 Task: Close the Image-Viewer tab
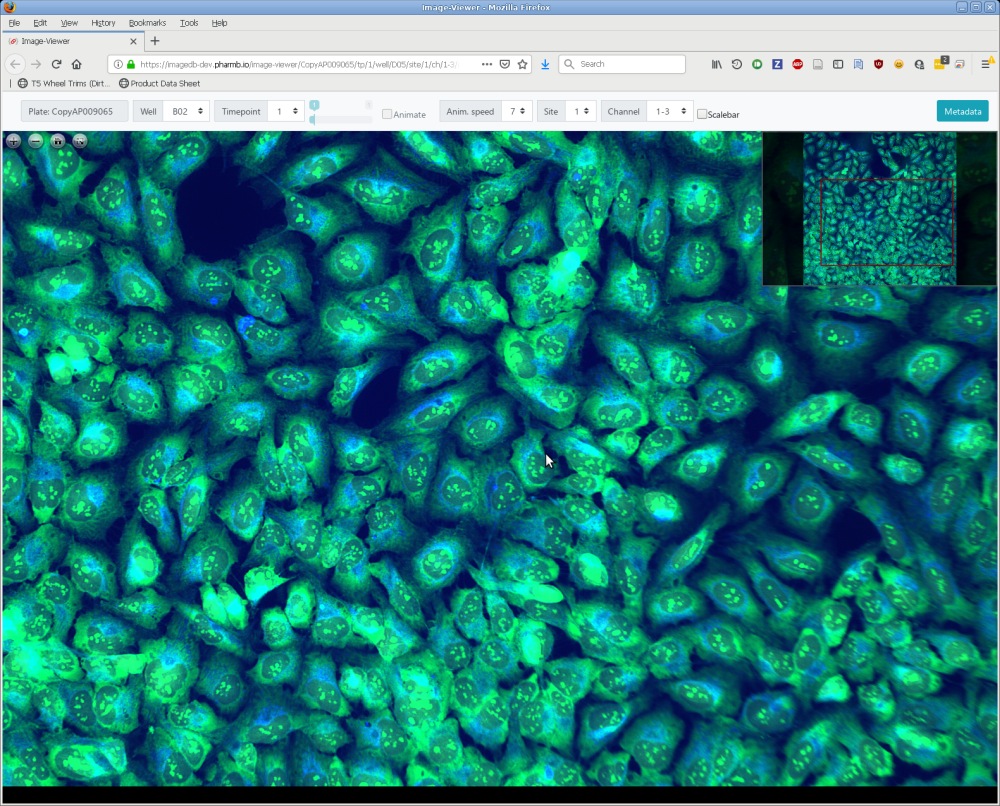(x=133, y=41)
